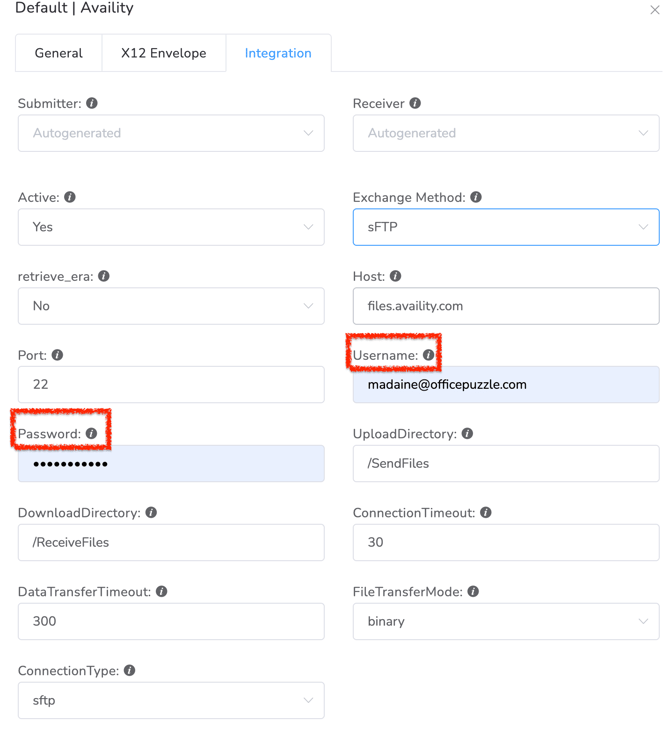Click the info icon beside Receiver

click(x=415, y=103)
